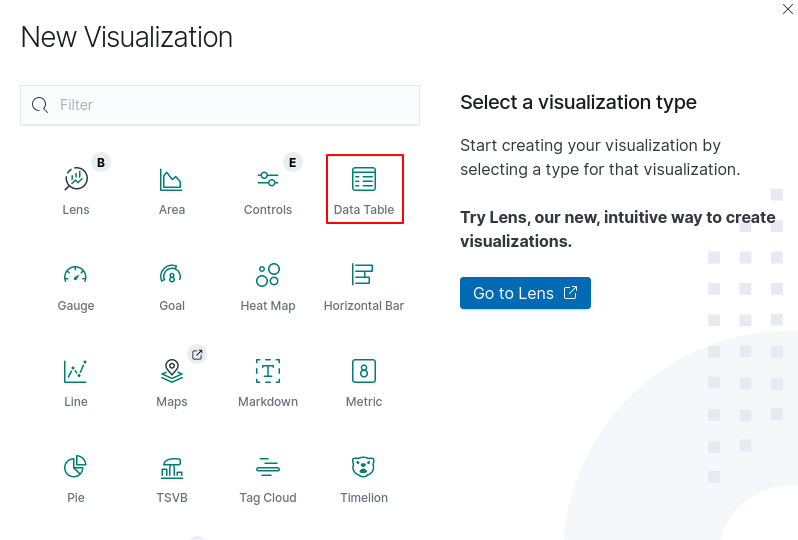Choose the Timelion visualization type

click(364, 478)
